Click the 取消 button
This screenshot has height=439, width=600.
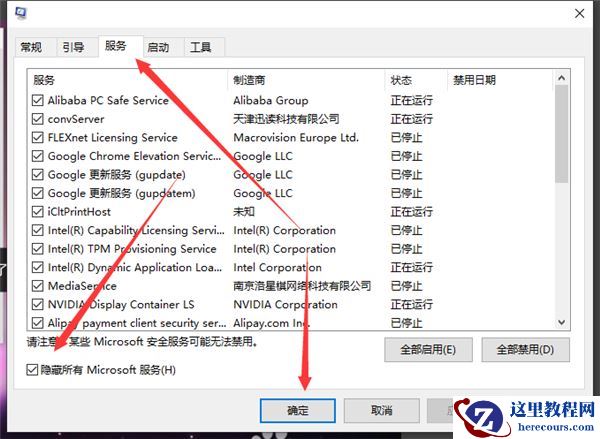click(x=382, y=411)
